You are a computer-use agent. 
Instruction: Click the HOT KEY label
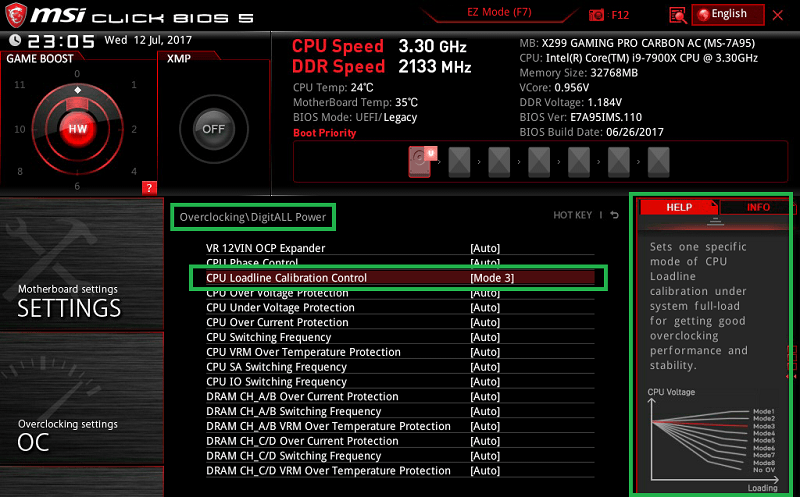(x=572, y=215)
